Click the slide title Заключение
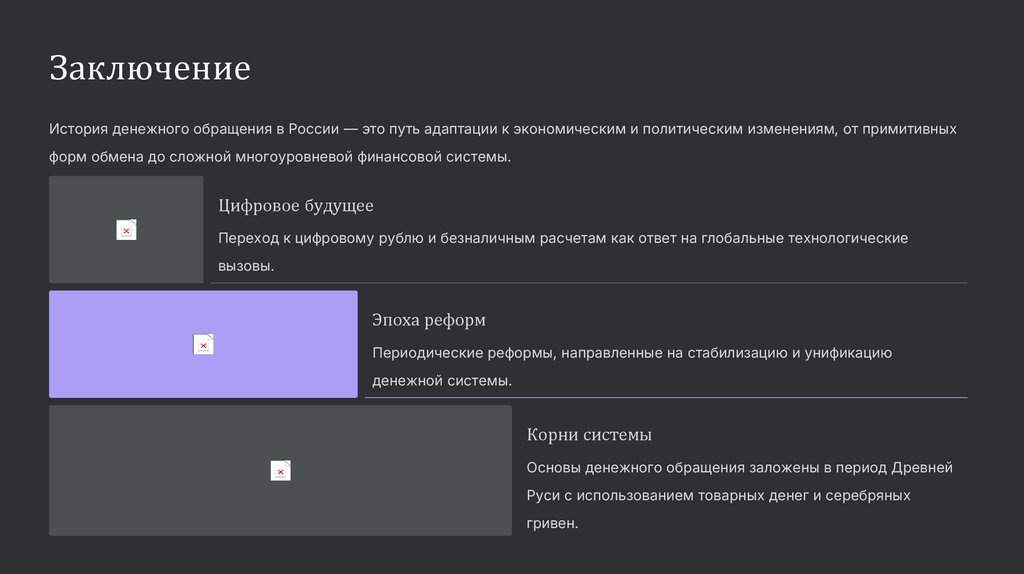1024x574 pixels. click(x=150, y=69)
